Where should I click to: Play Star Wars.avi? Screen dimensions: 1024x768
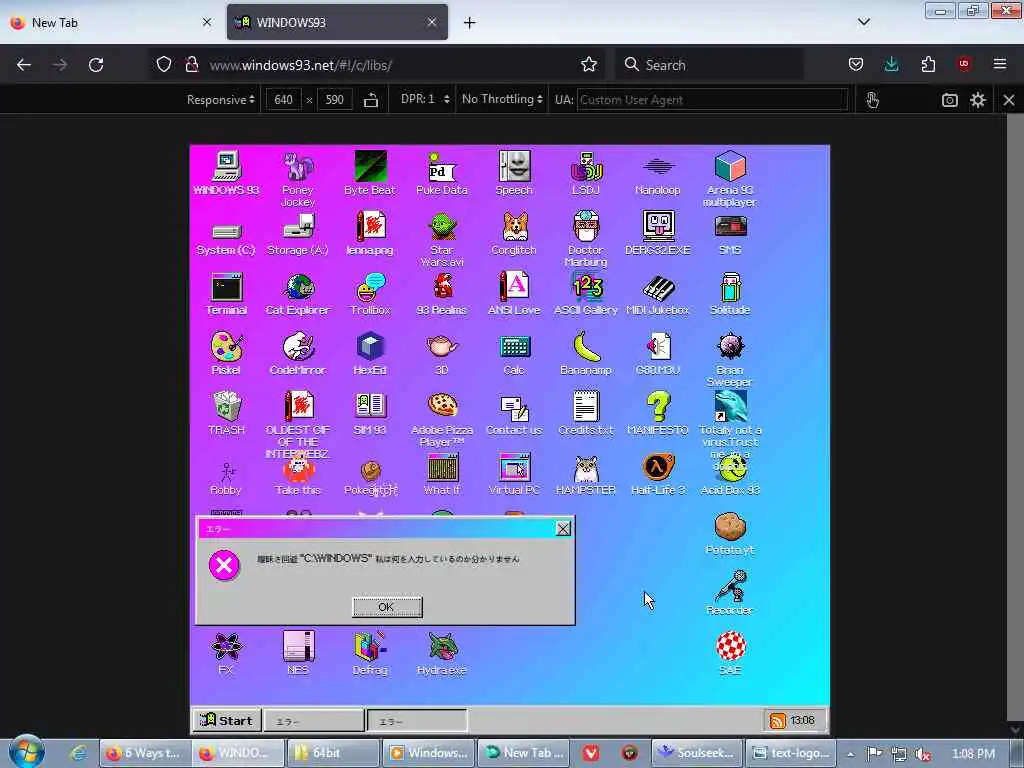coord(442,238)
